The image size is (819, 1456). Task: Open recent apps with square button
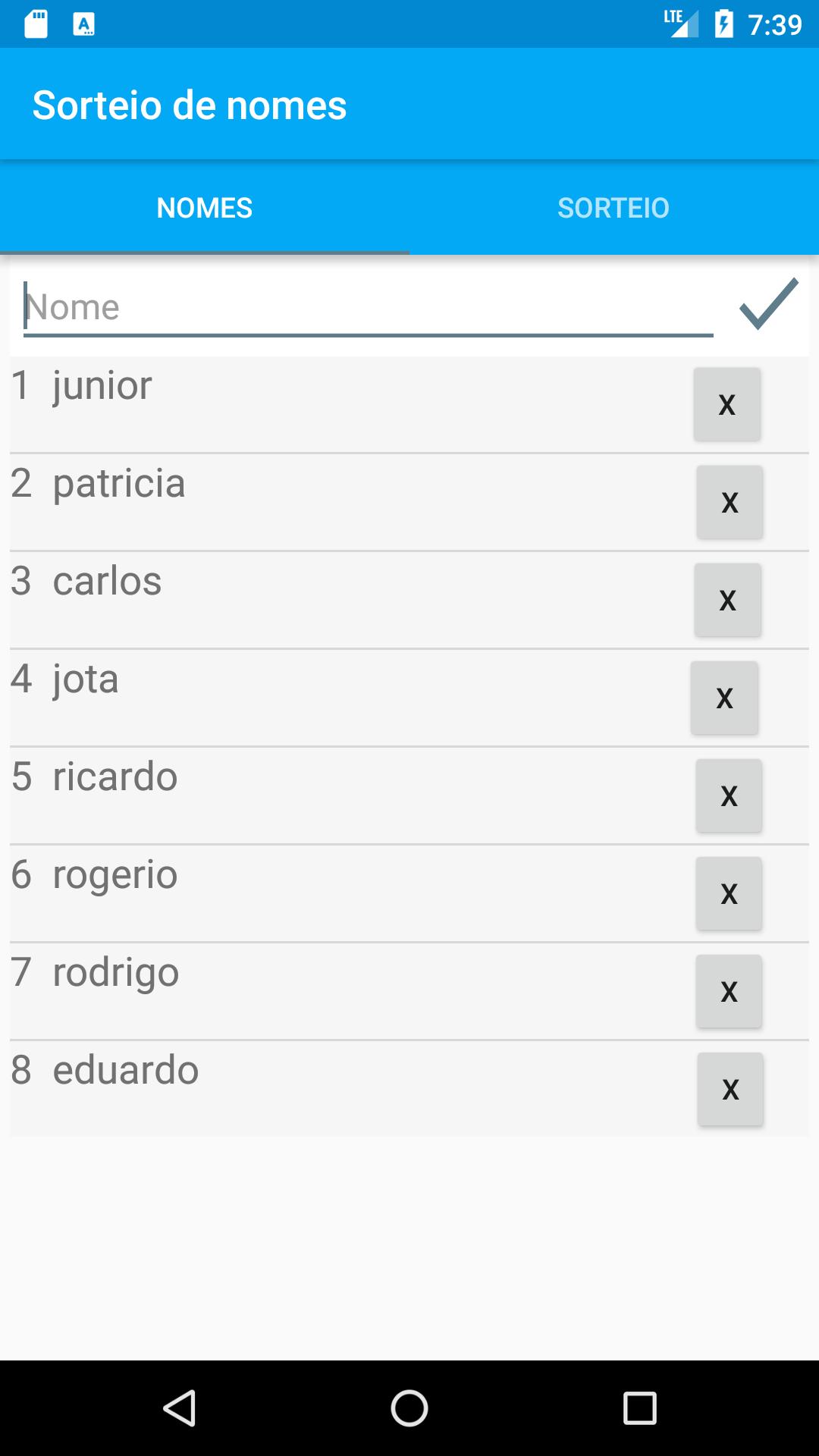click(x=639, y=1408)
